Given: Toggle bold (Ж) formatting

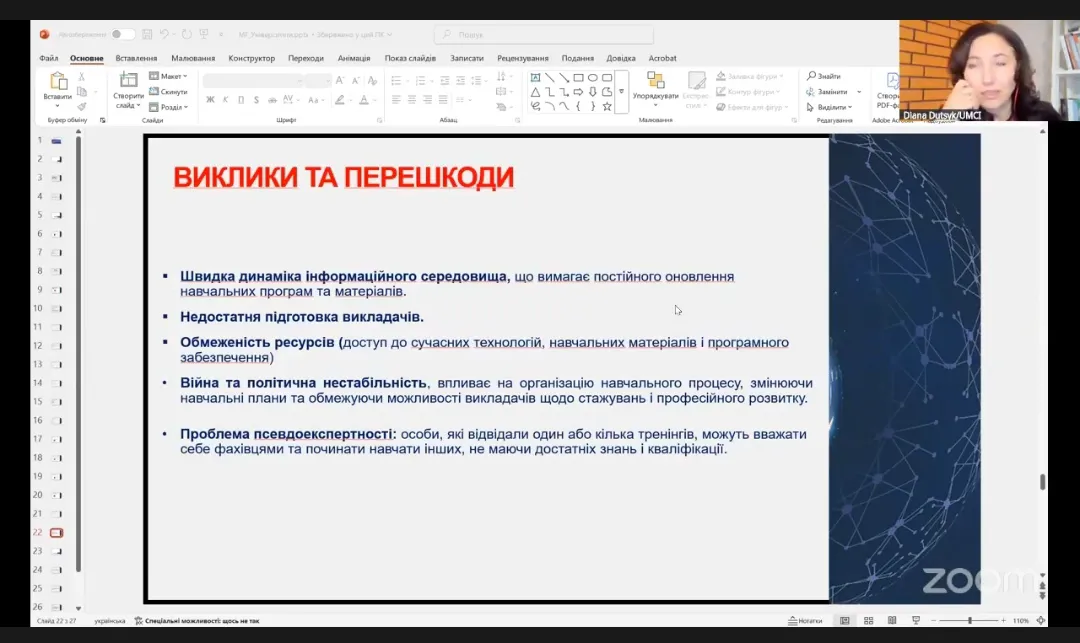Looking at the screenshot, I should click(210, 100).
